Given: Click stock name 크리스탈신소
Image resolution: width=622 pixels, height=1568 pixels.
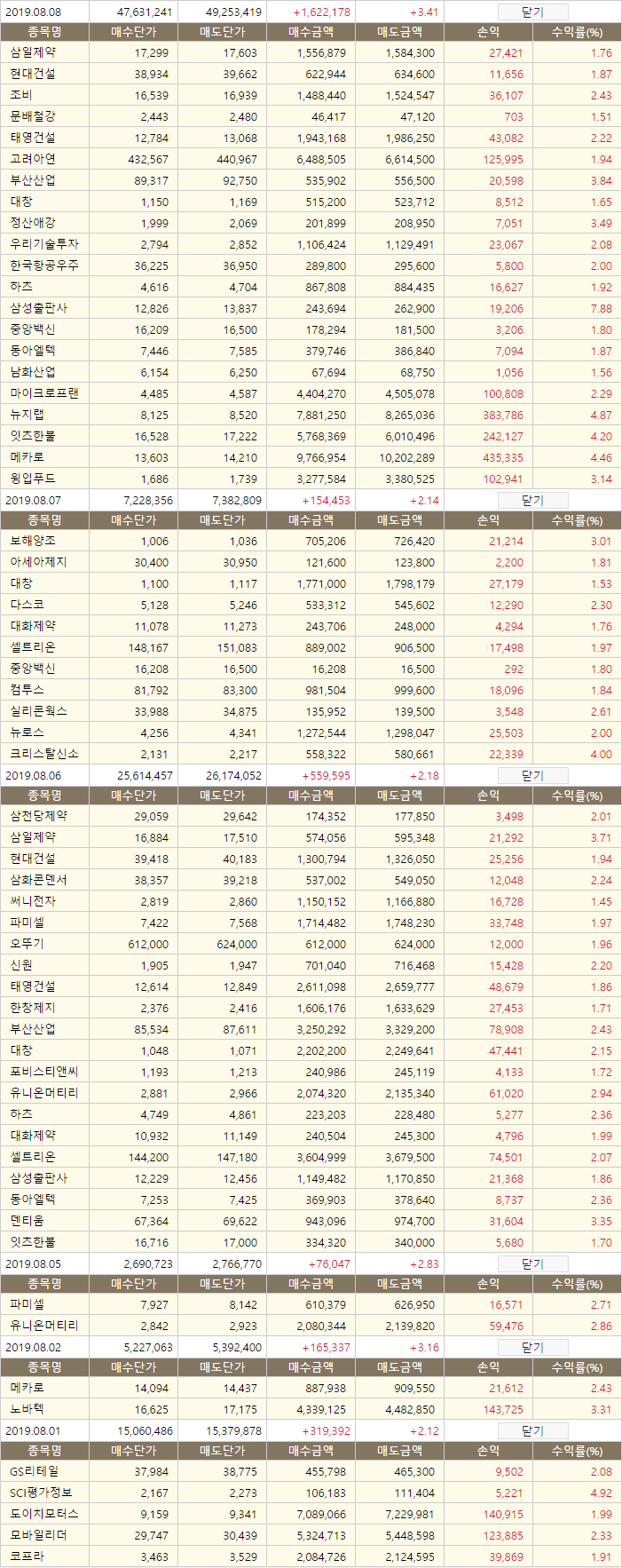Looking at the screenshot, I should point(44,754).
